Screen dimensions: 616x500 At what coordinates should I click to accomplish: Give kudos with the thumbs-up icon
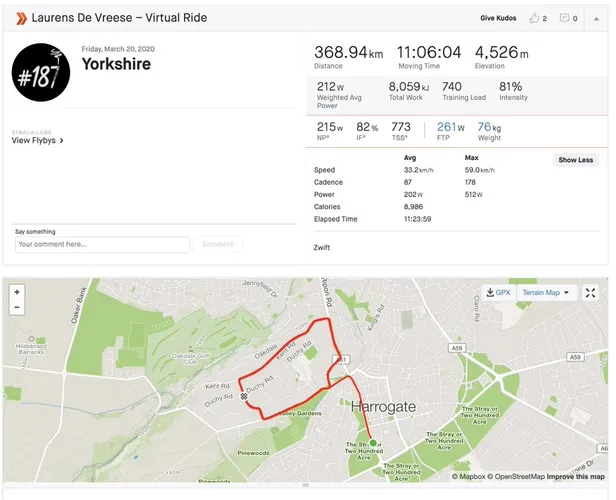534,18
